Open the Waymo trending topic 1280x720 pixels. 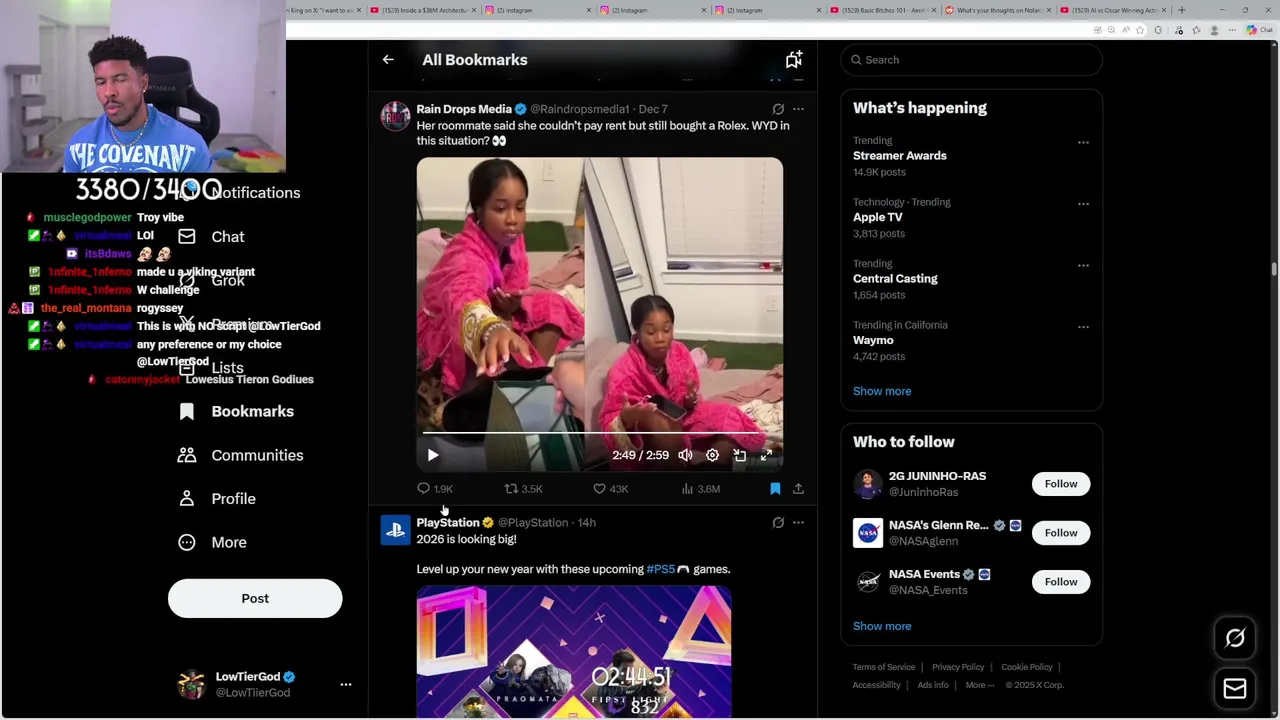(971, 341)
